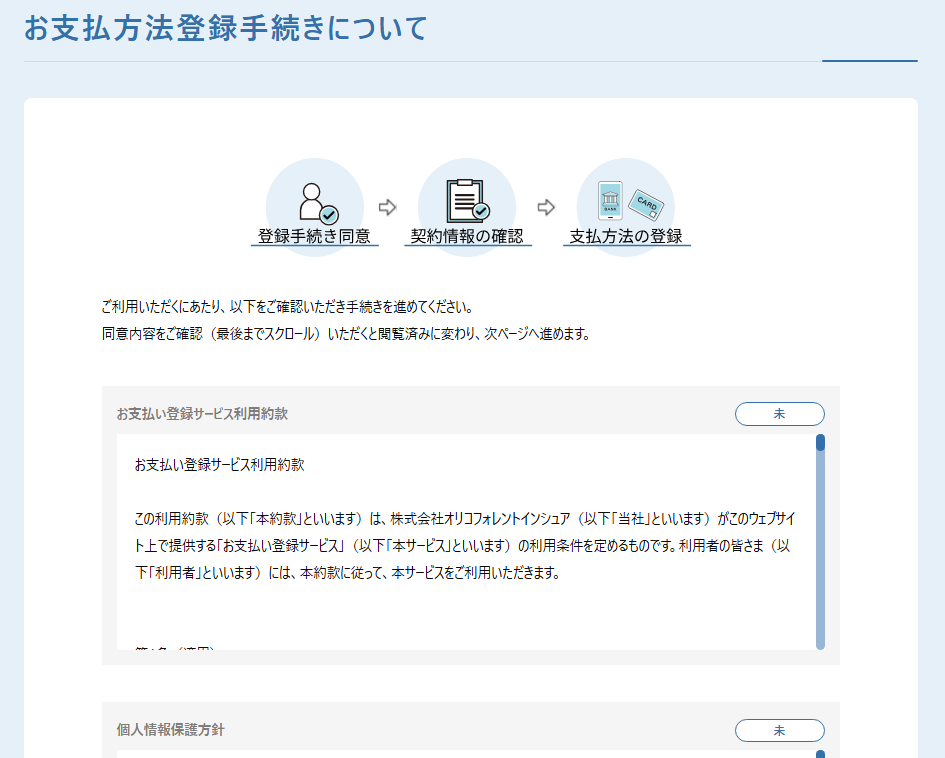The height and width of the screenshot is (758, 945).
Task: Select the 登録手続き同意 step label
Action: click(x=314, y=237)
